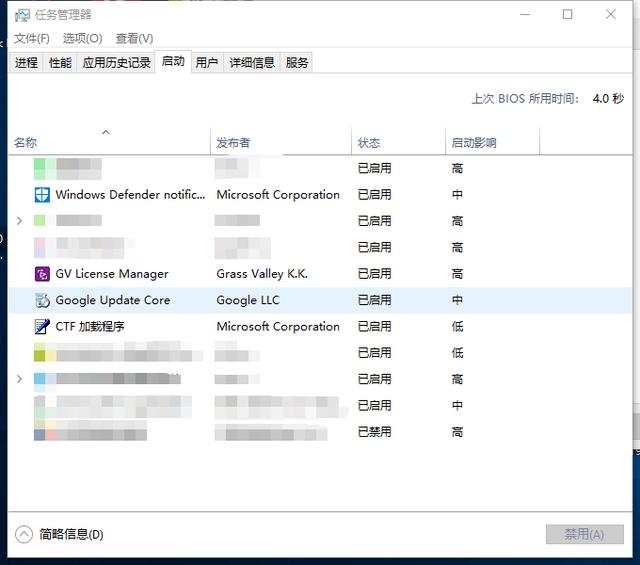The width and height of the screenshot is (640, 565).
Task: Switch to the 性能 tab
Action: click(x=60, y=63)
